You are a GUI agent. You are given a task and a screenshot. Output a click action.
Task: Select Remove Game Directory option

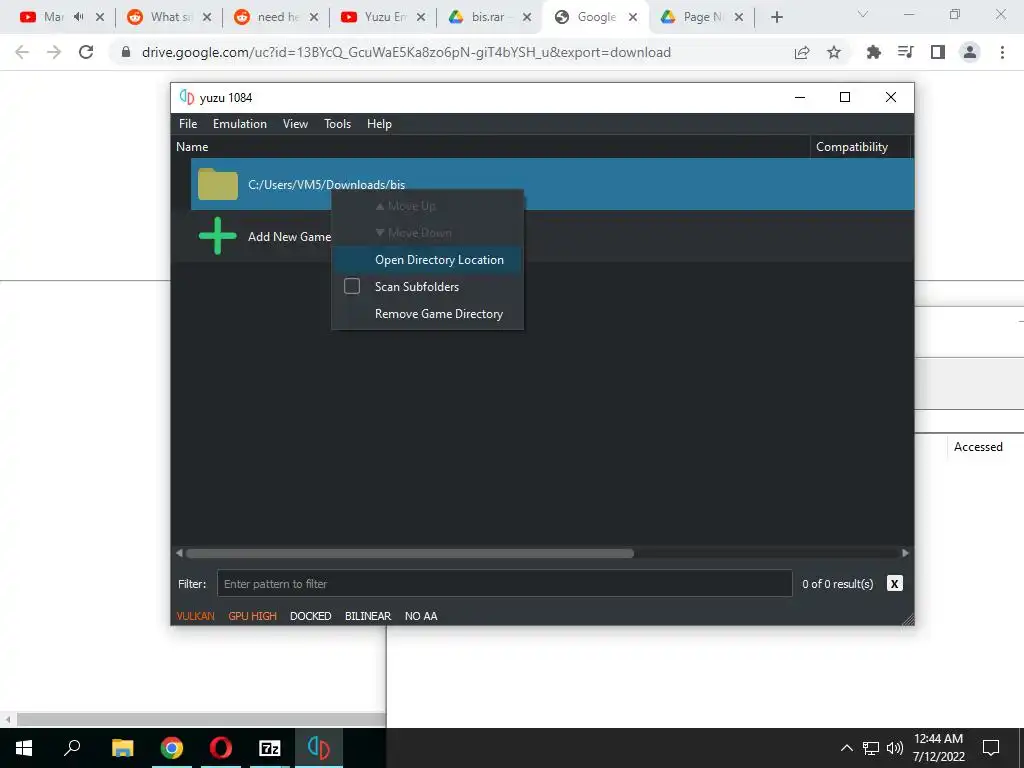click(x=428, y=313)
